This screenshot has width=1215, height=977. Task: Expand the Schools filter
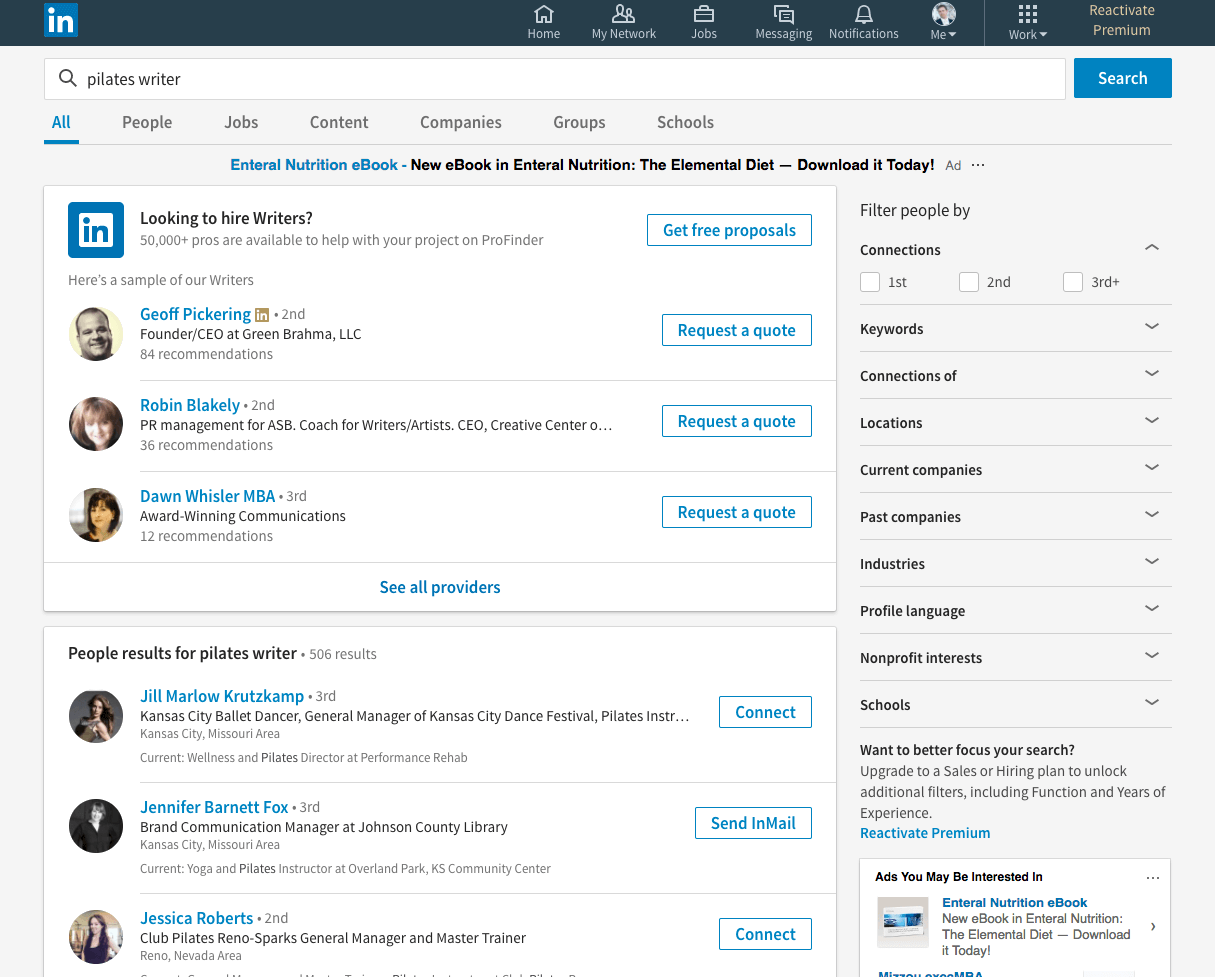point(1152,703)
